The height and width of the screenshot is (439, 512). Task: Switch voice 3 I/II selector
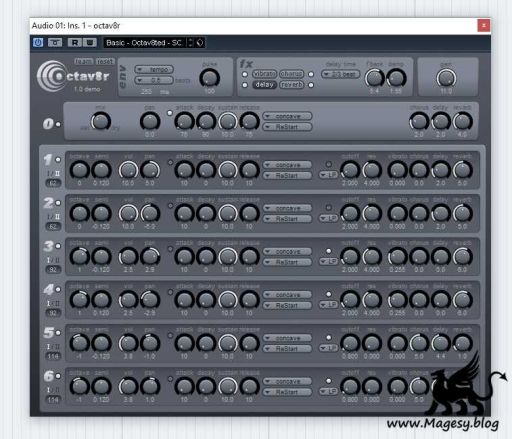[53, 260]
